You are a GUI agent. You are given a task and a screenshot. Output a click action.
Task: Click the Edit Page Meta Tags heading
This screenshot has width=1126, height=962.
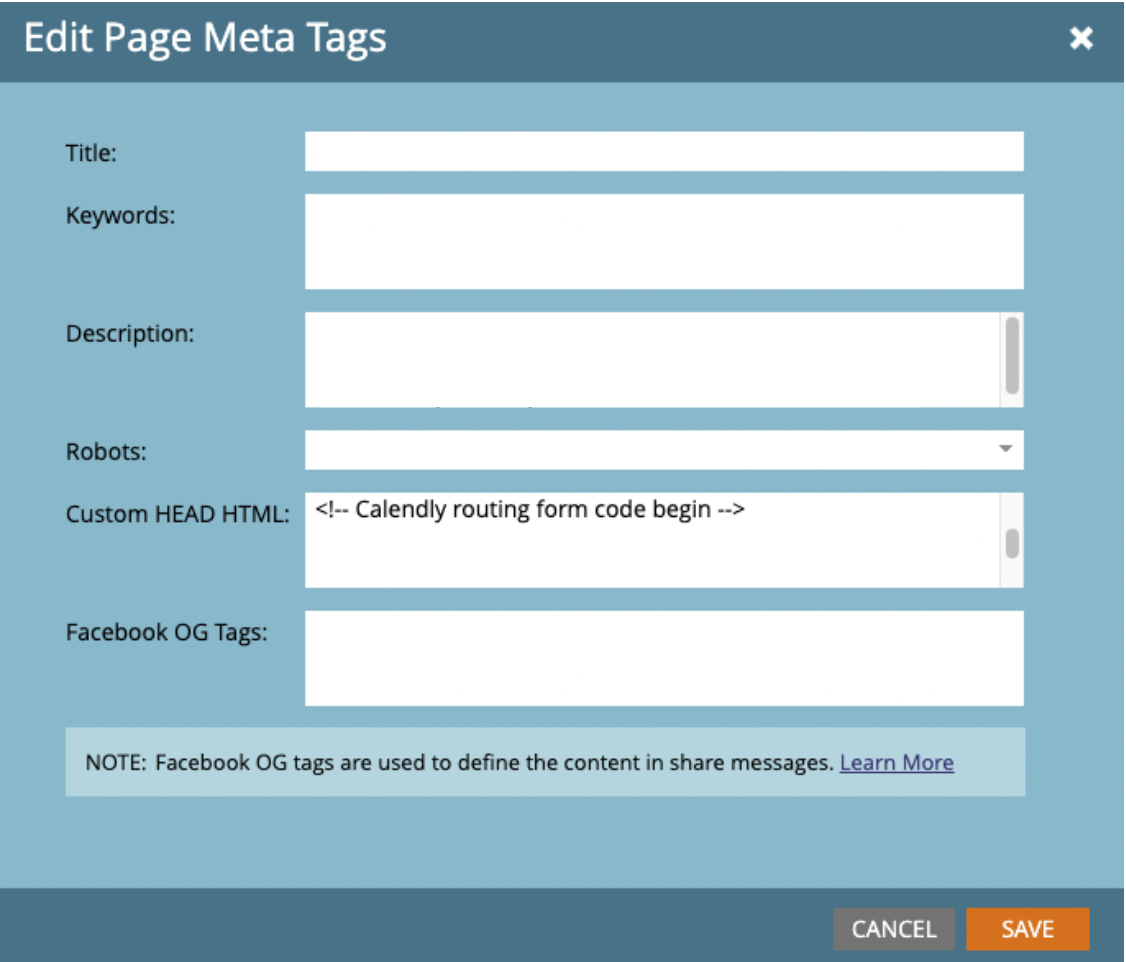pyautogui.click(x=205, y=39)
